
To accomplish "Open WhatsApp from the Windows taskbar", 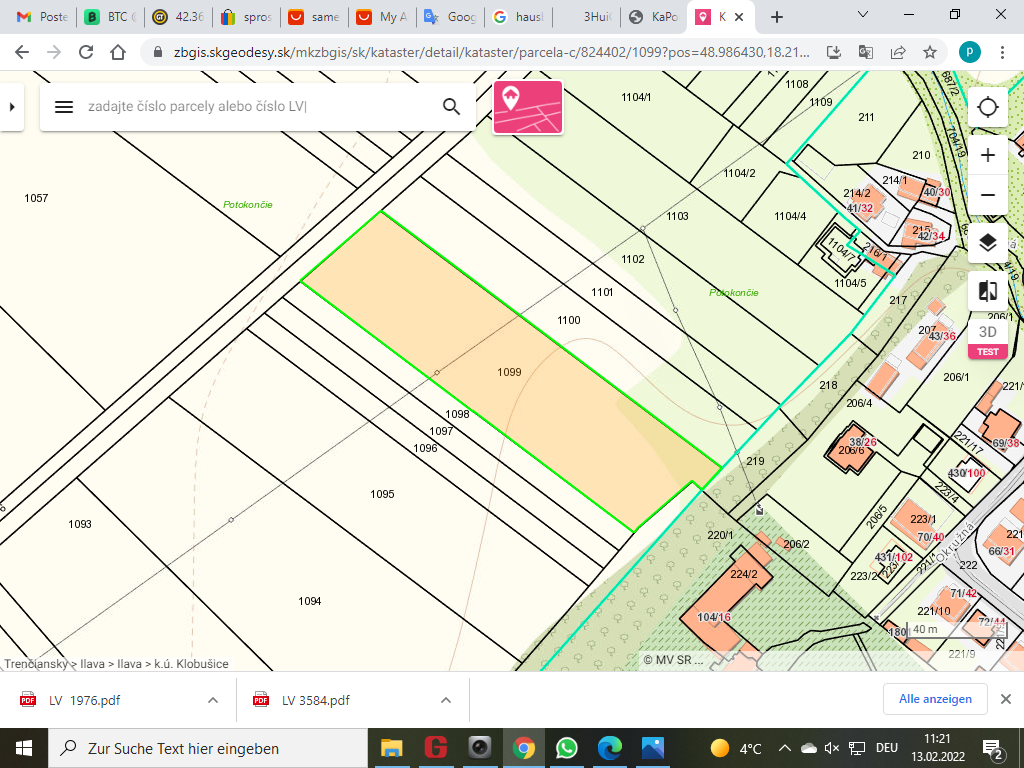I will (x=567, y=748).
